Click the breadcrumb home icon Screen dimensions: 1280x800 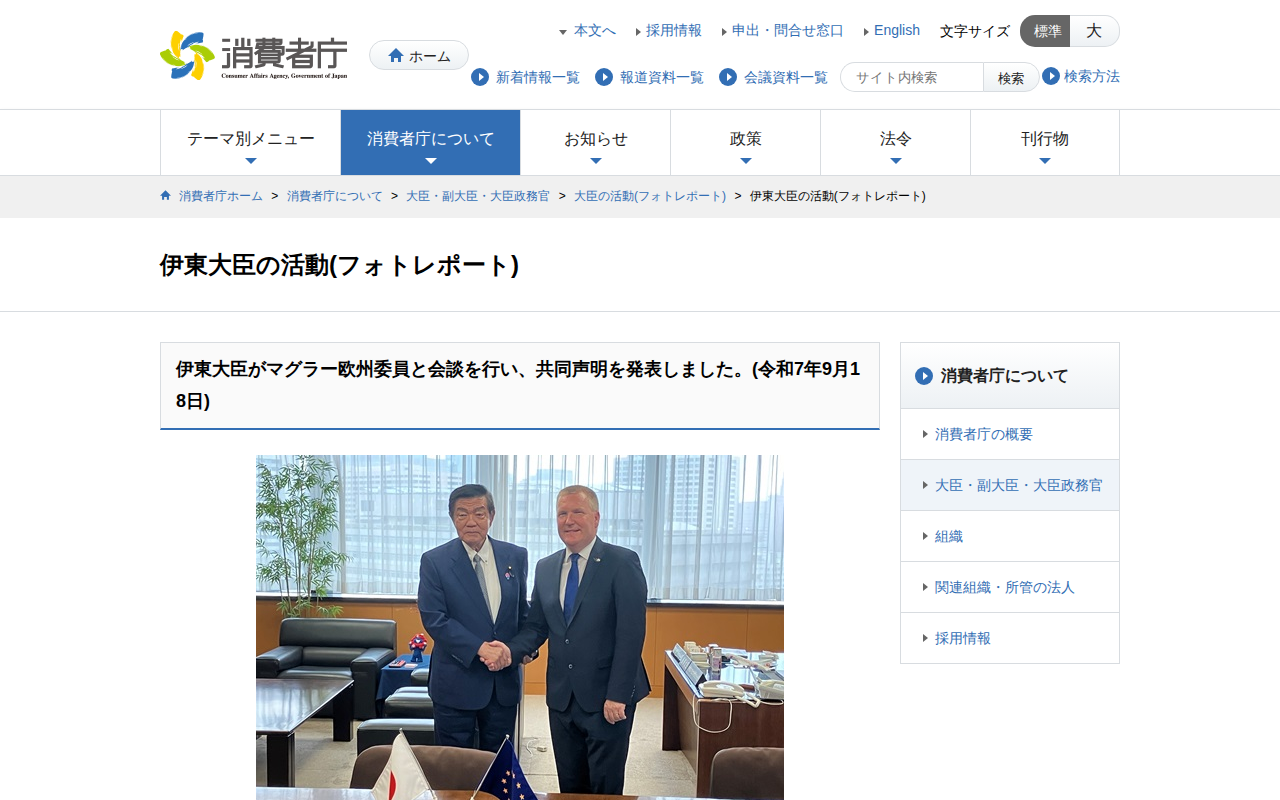click(166, 196)
